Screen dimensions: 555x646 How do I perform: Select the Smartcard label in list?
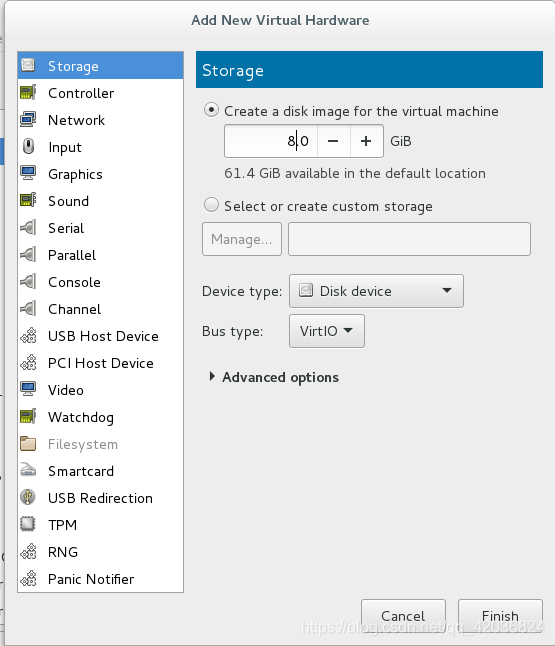tap(81, 471)
